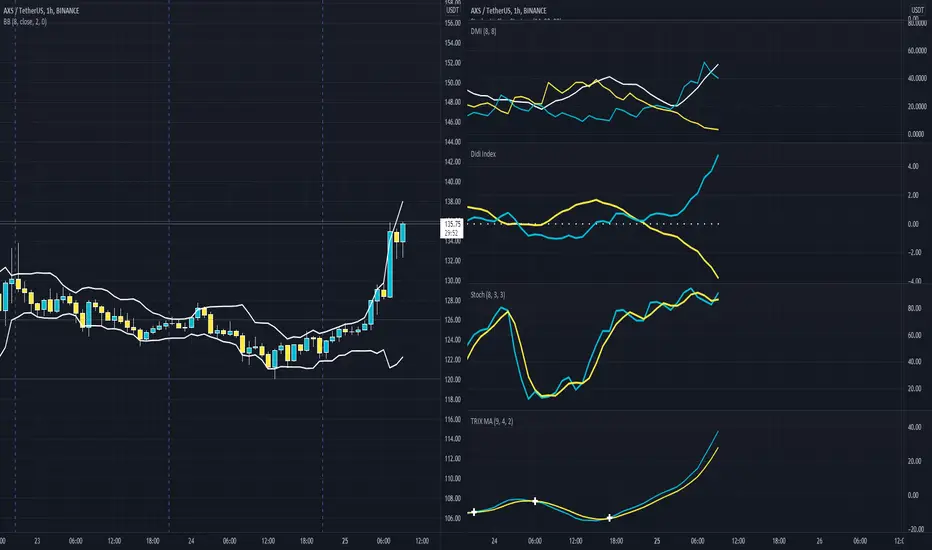The width and height of the screenshot is (932, 550).
Task: Click date label 26 on the right chart's time axis
Action: point(820,541)
